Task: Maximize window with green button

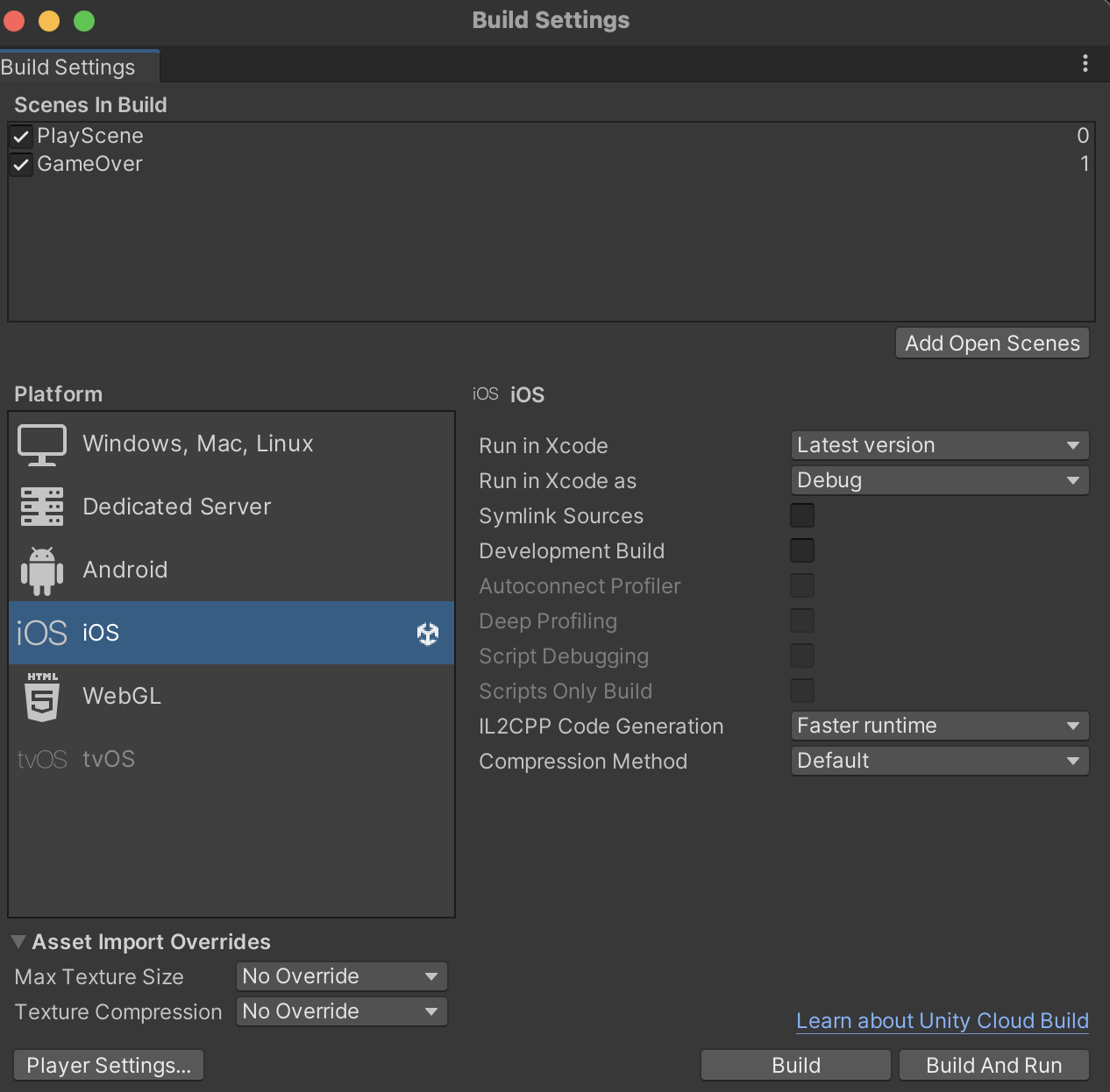Action: pos(84,21)
